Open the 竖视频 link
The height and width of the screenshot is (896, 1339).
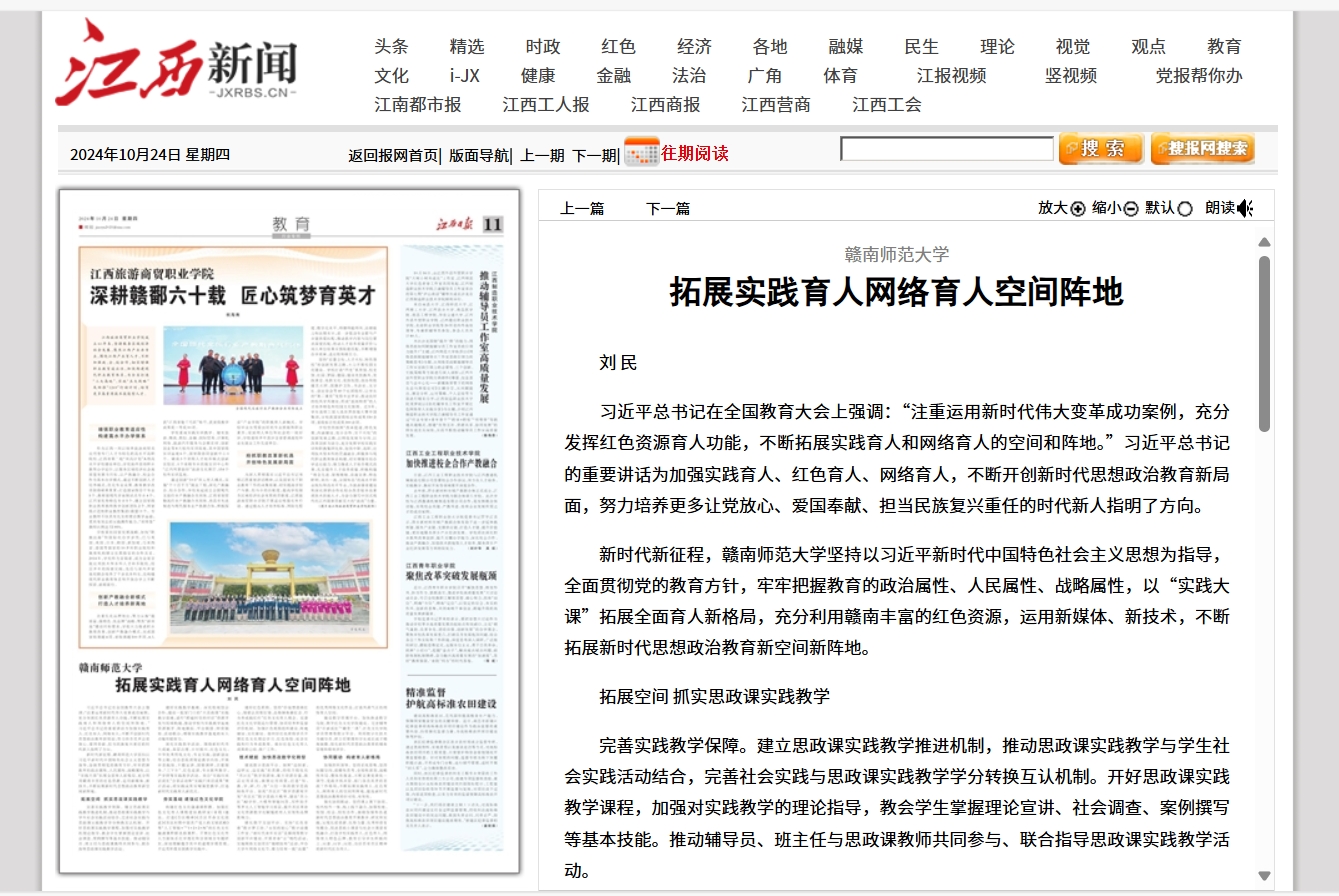click(1071, 75)
